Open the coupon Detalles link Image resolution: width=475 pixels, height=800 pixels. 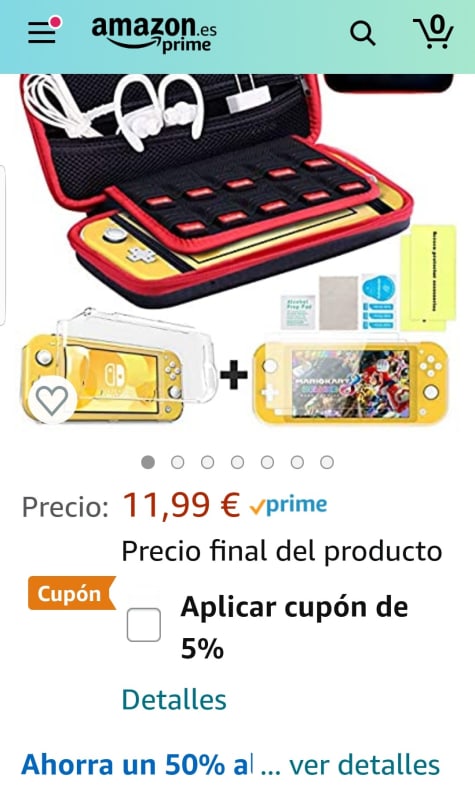[174, 699]
